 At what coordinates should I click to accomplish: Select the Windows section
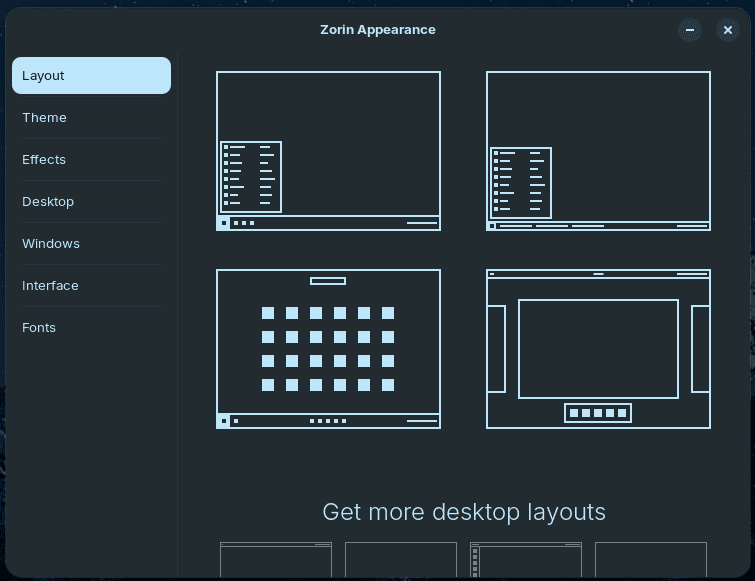[x=91, y=243]
